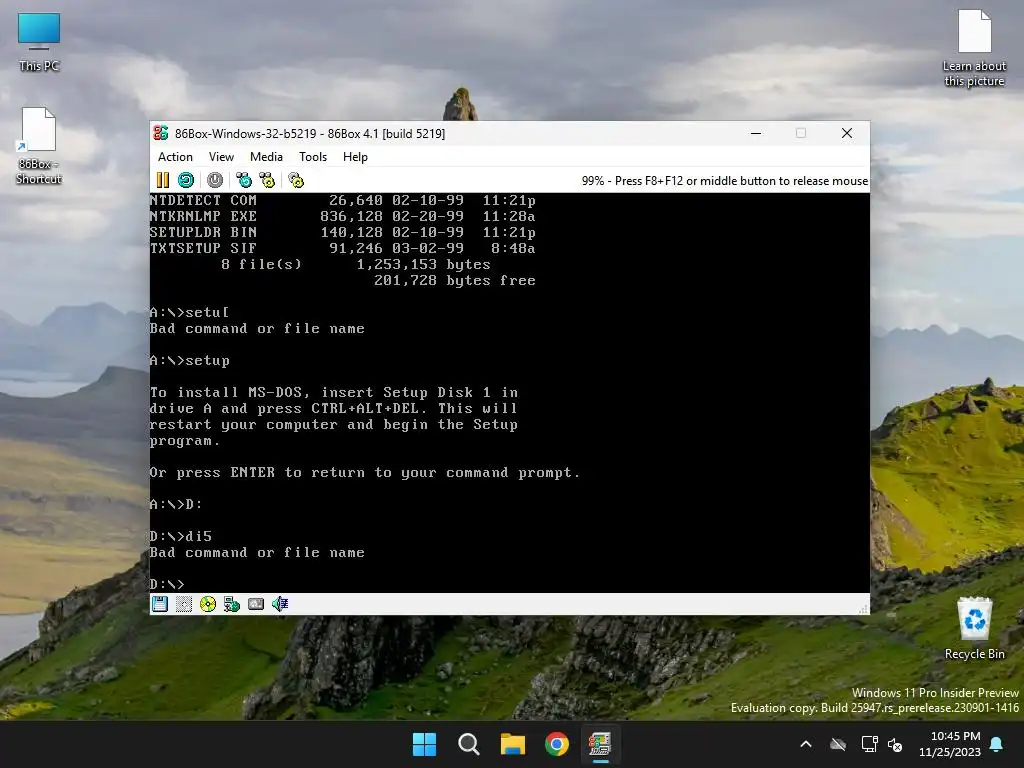Click the gray ACPI shutdown power icon

[x=215, y=180]
